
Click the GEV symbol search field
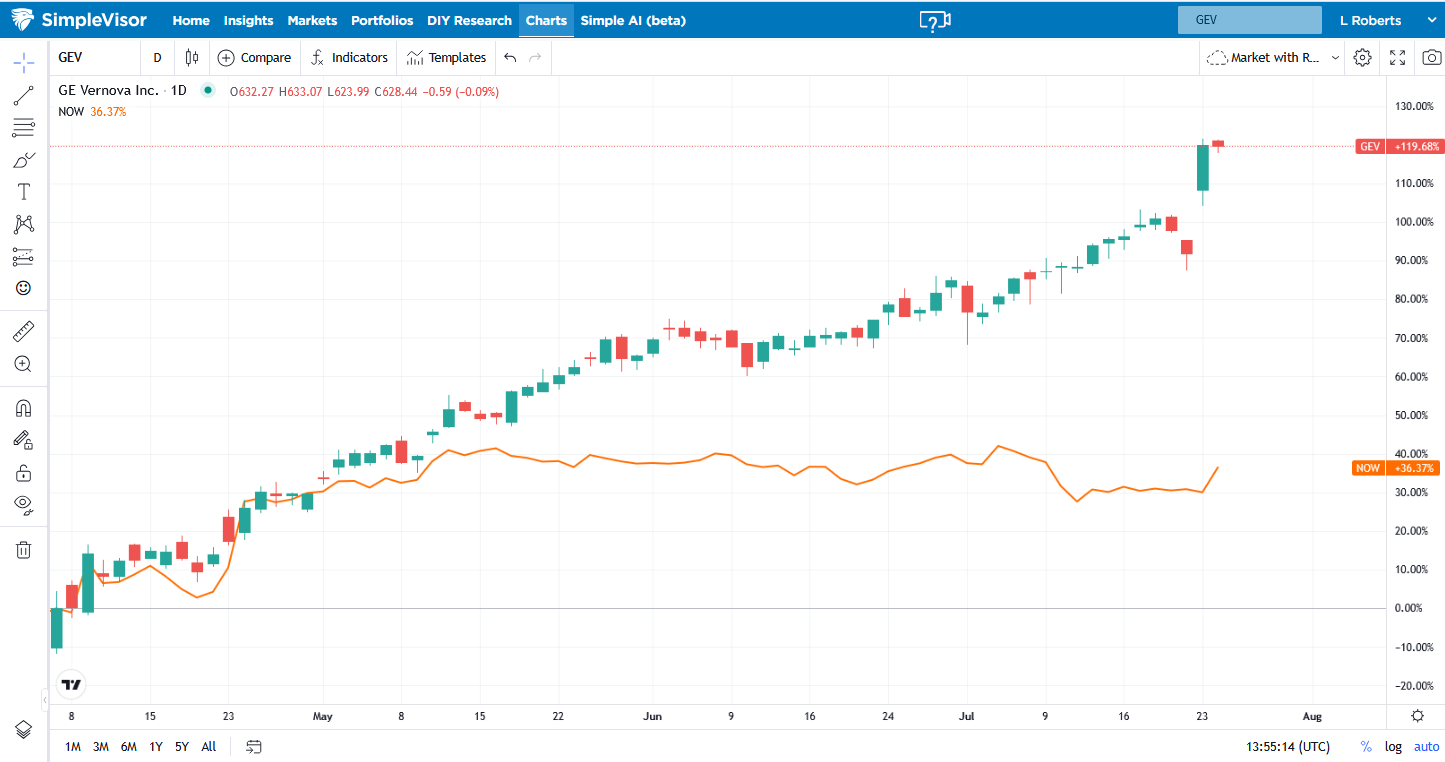[x=95, y=58]
